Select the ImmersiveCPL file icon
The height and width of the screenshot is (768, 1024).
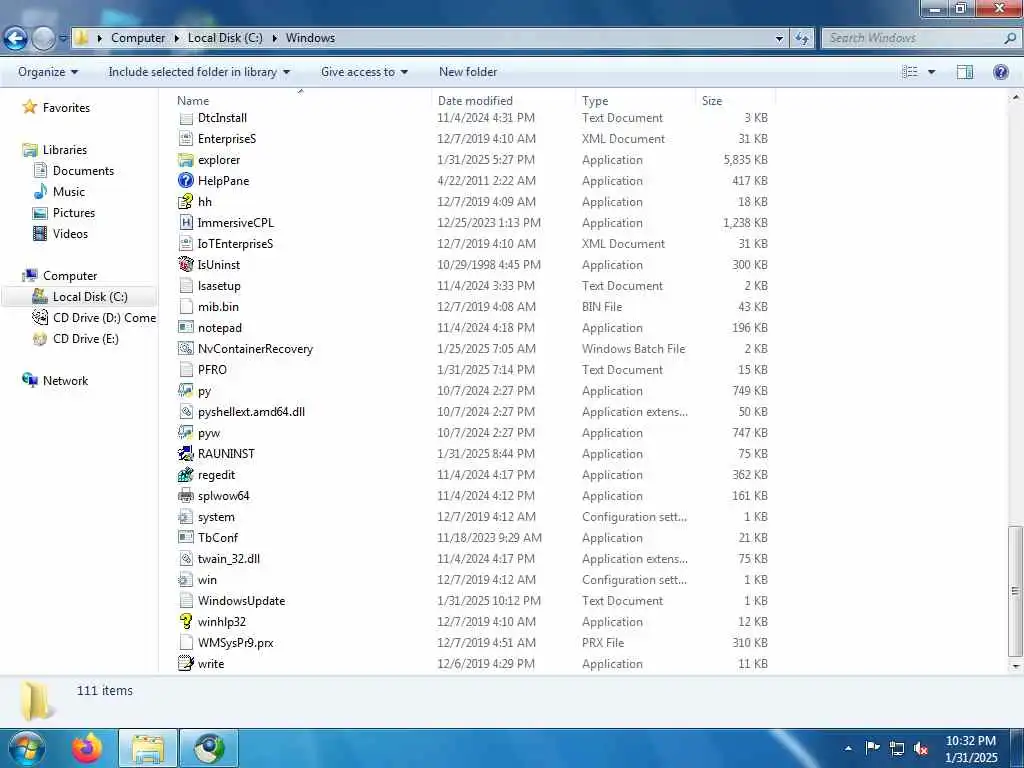point(186,223)
